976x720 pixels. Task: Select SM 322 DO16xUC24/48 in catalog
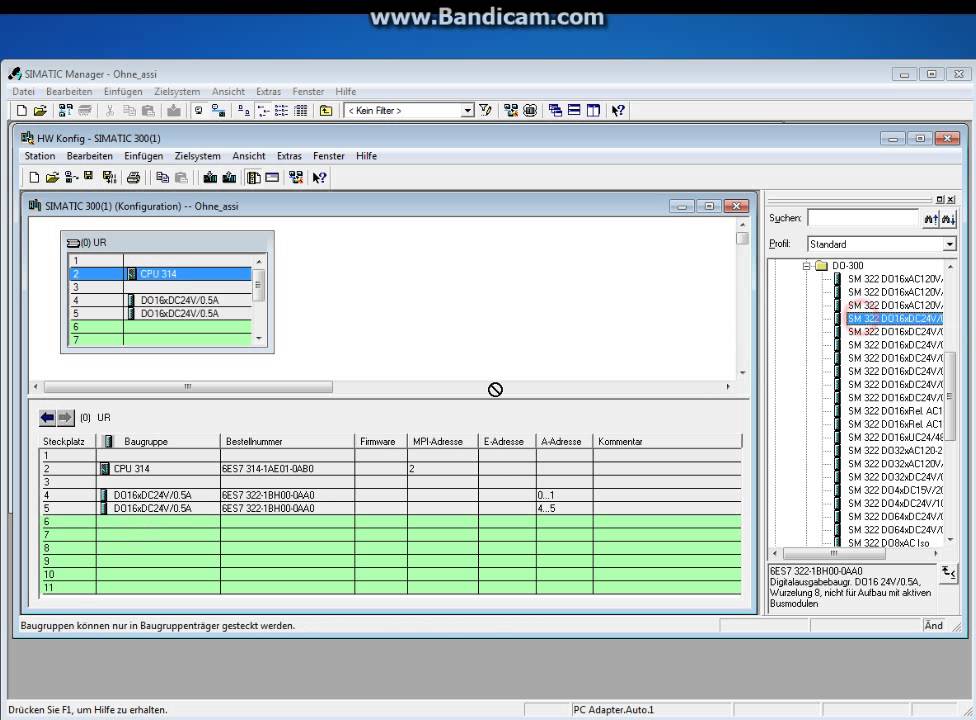(x=894, y=437)
